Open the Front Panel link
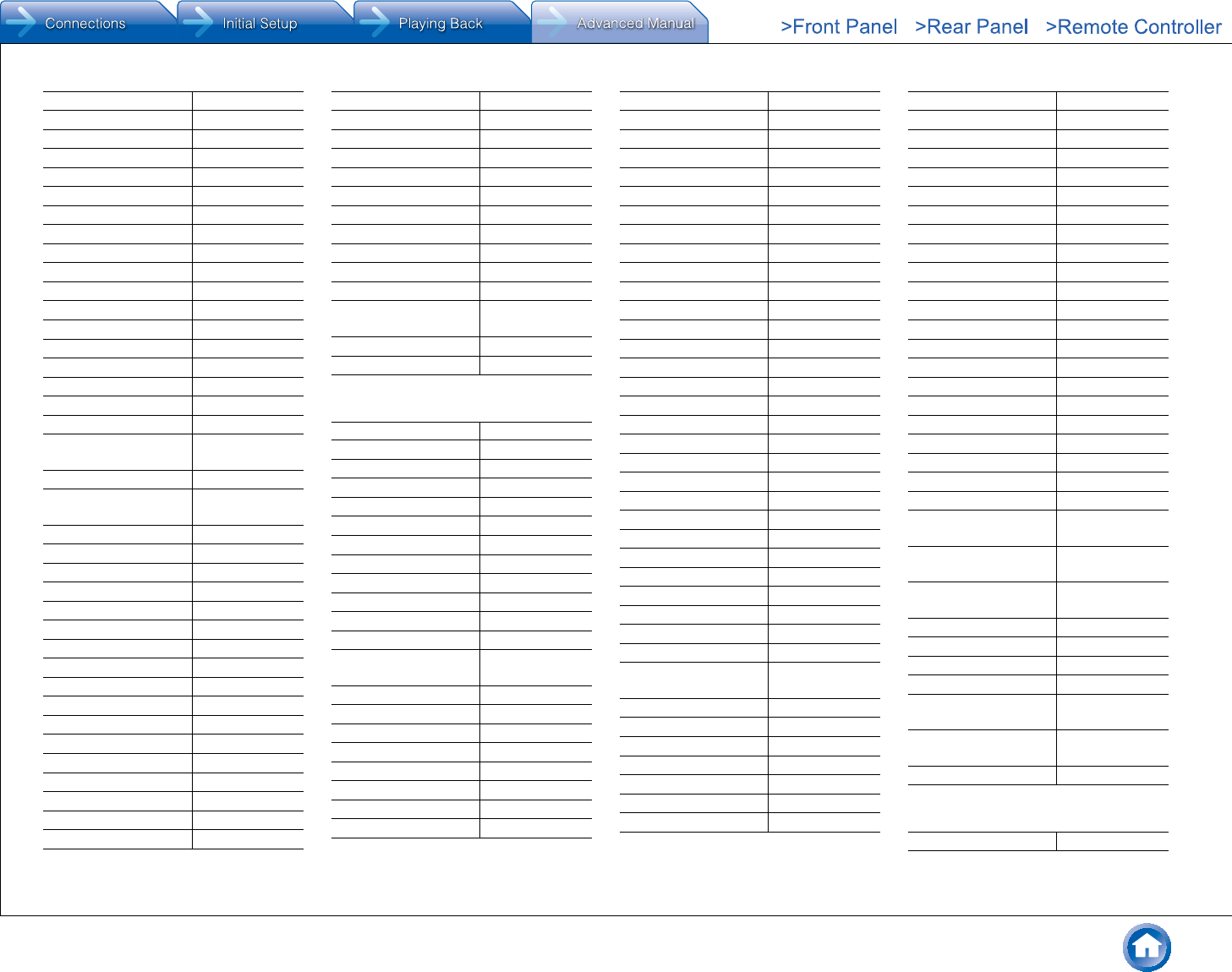1232x972 pixels. 839,27
